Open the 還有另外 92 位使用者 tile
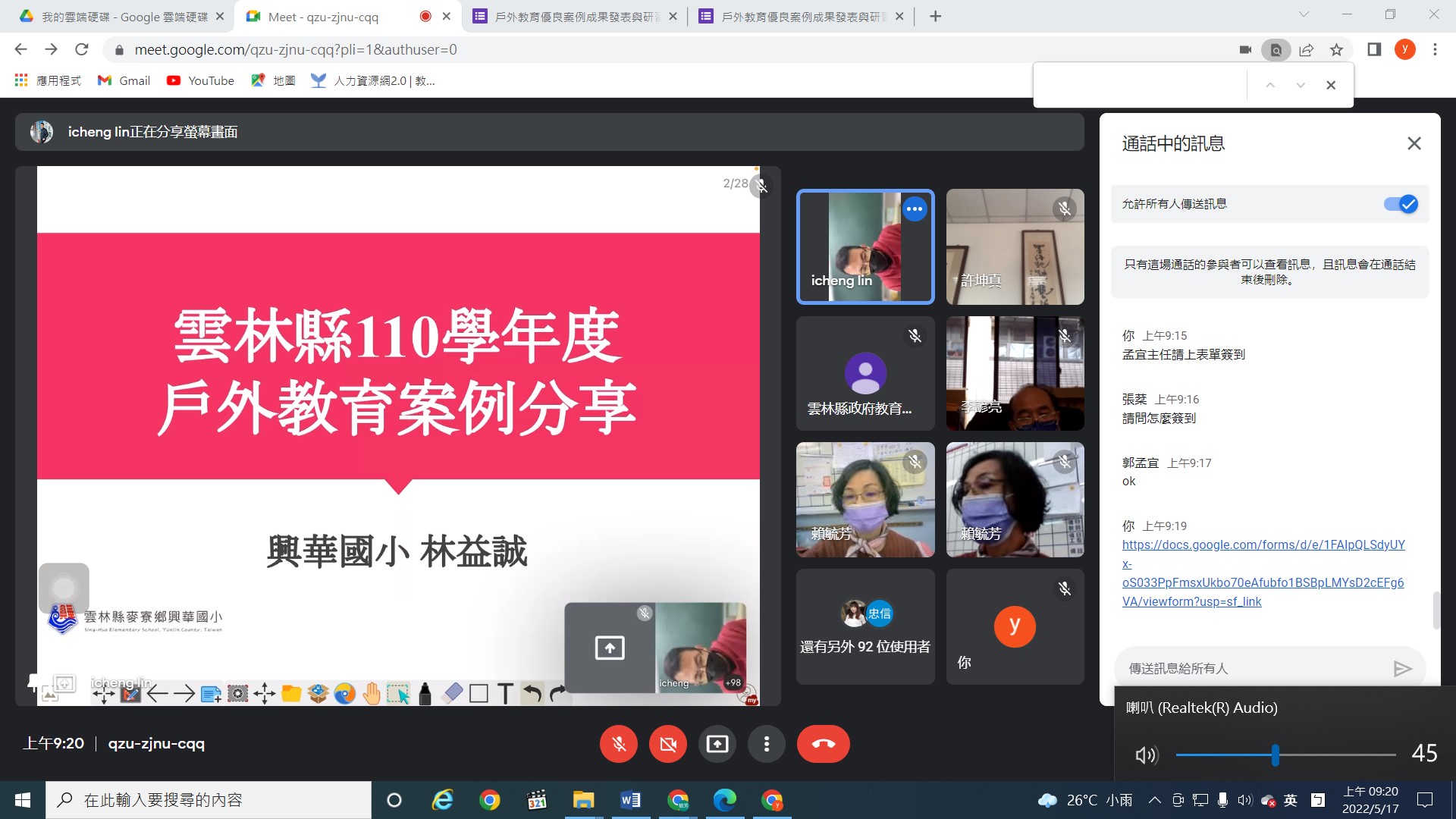The width and height of the screenshot is (1456, 819). click(865, 626)
